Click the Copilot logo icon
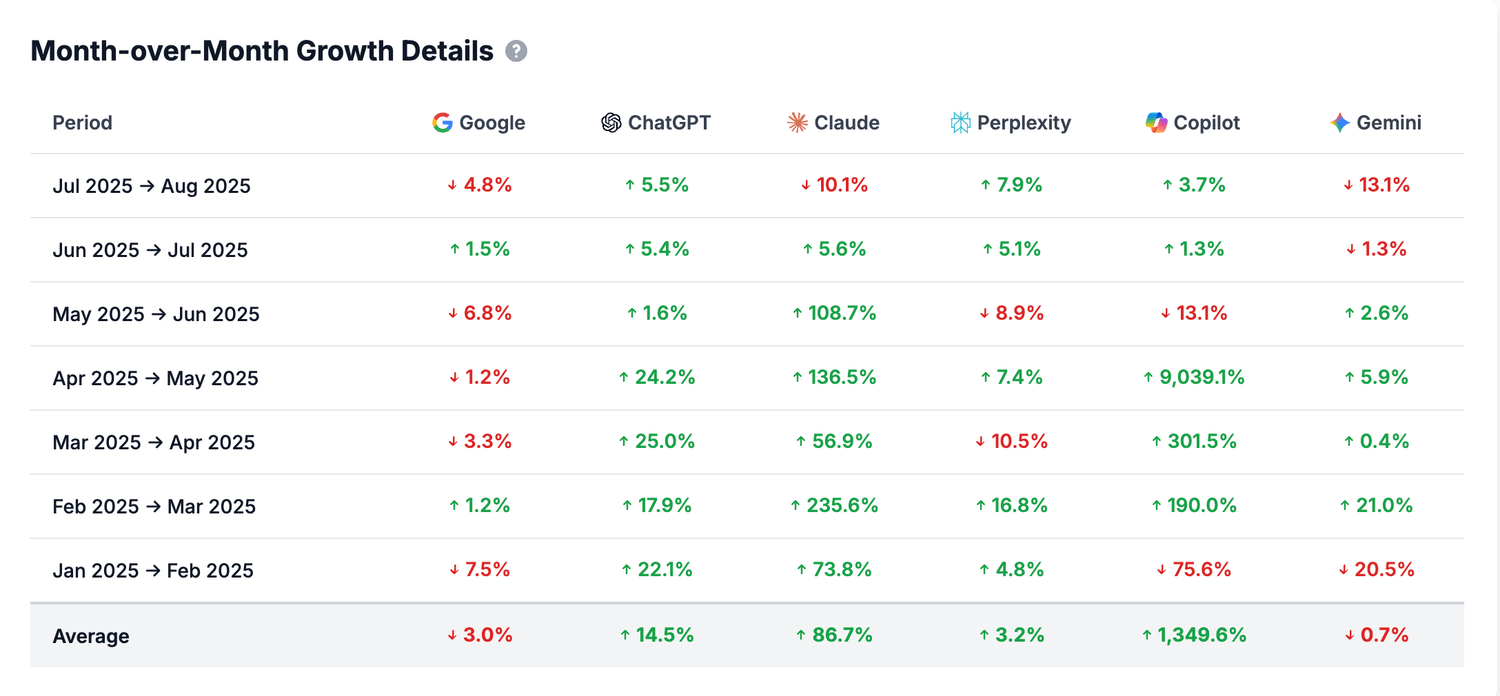 [x=1156, y=123]
